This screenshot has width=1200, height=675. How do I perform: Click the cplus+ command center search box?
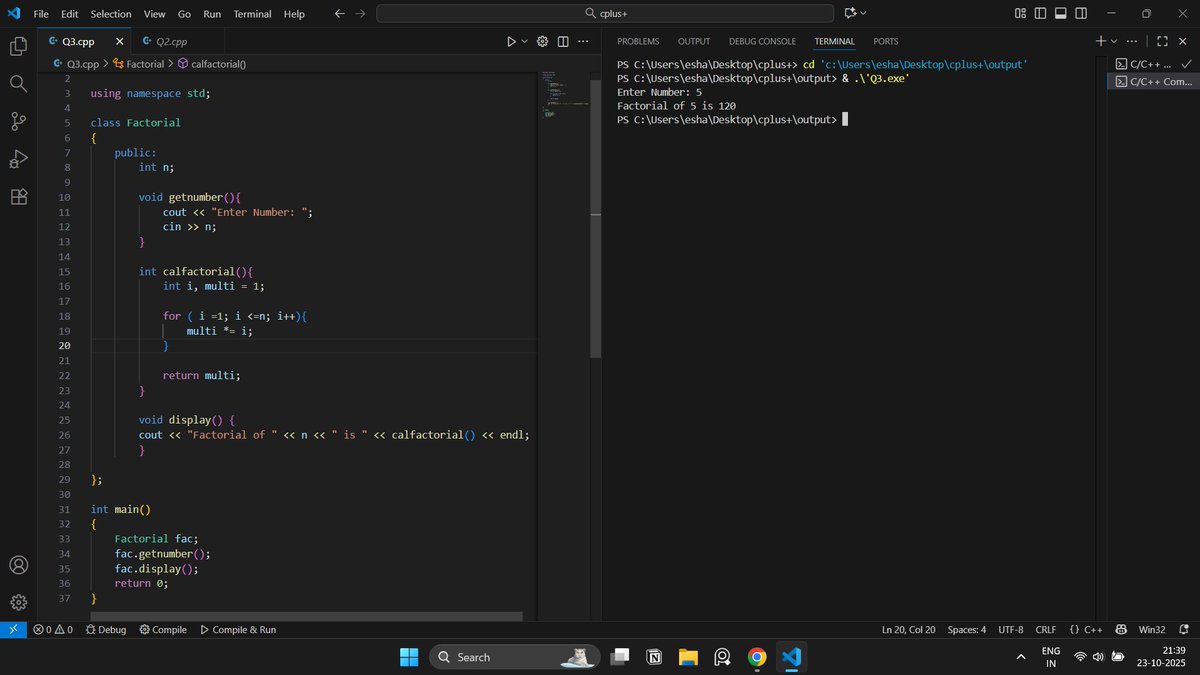click(x=605, y=14)
